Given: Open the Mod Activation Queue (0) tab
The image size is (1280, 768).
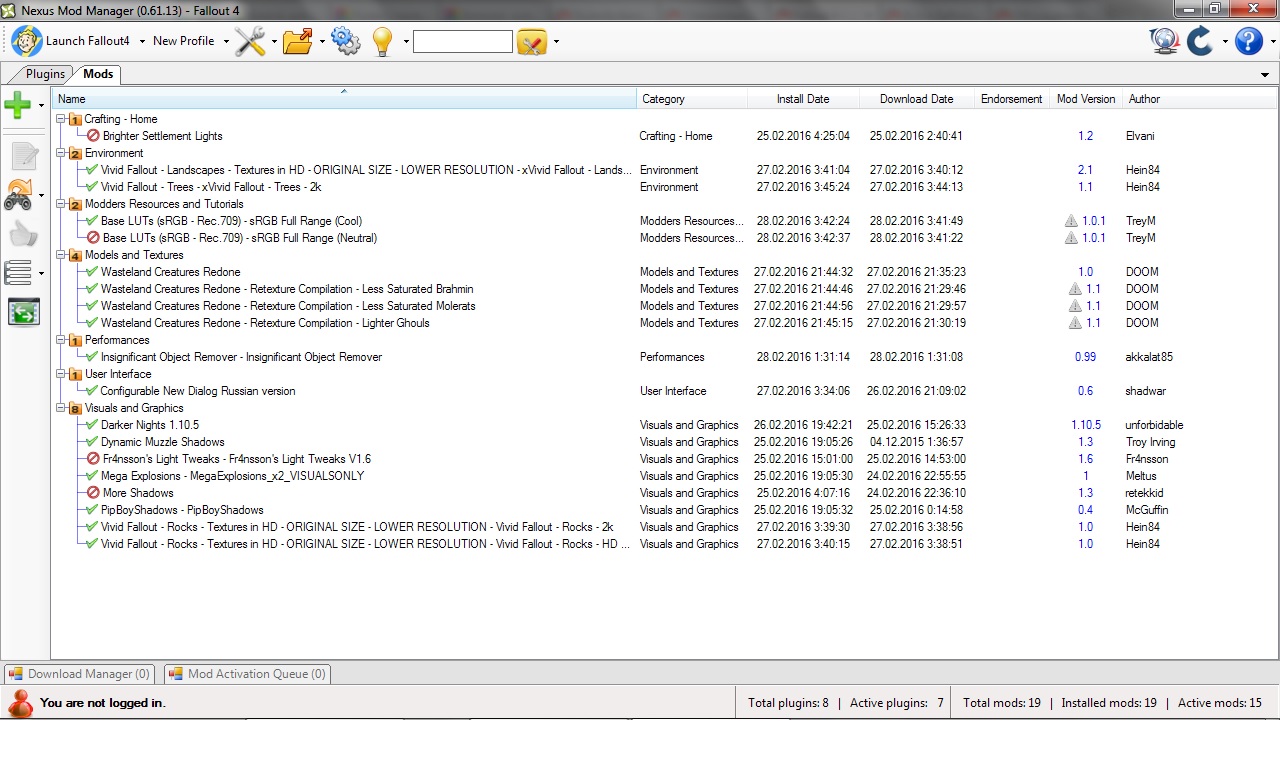Looking at the screenshot, I should point(247,674).
